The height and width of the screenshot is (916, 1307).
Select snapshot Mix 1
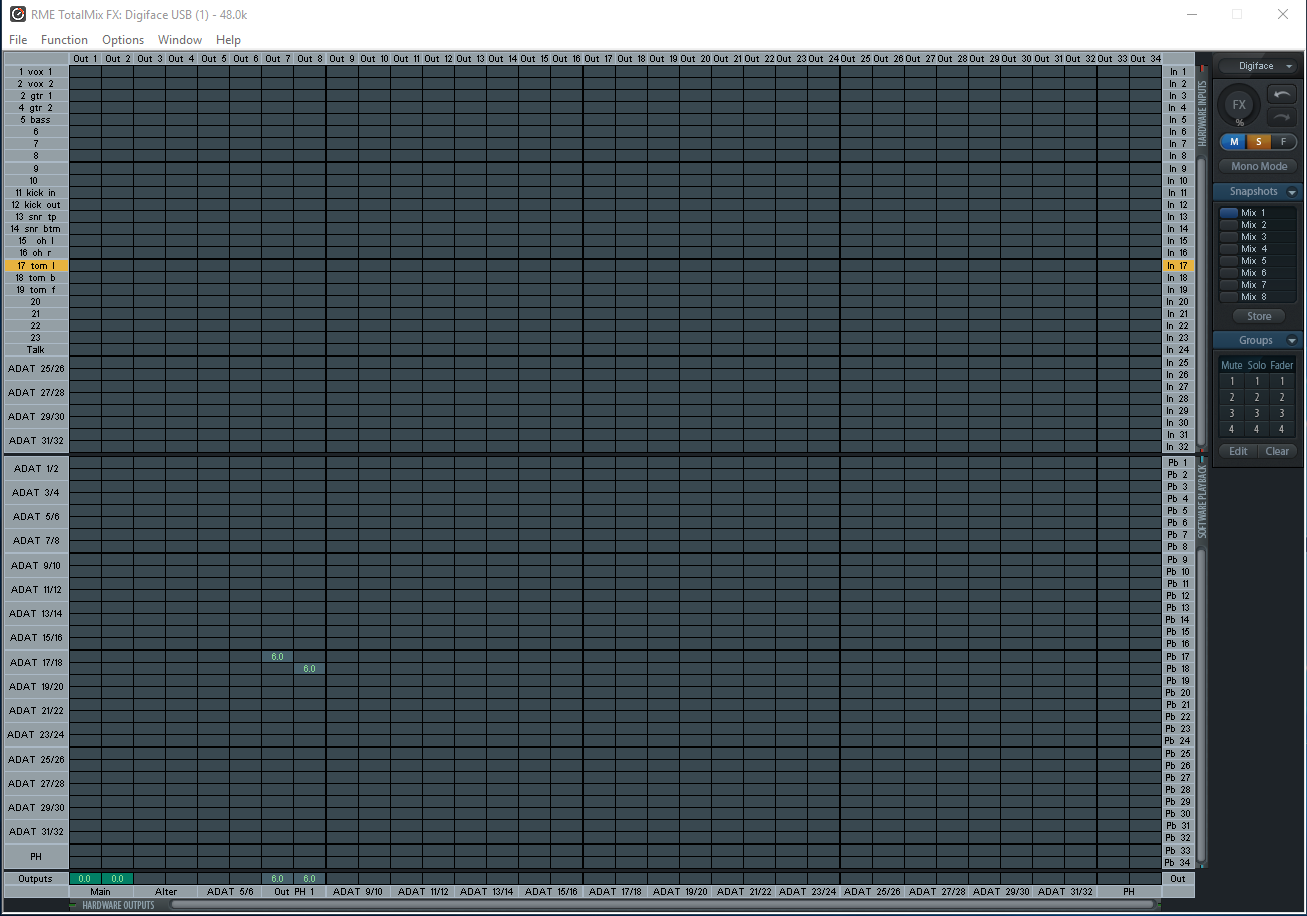click(1258, 213)
